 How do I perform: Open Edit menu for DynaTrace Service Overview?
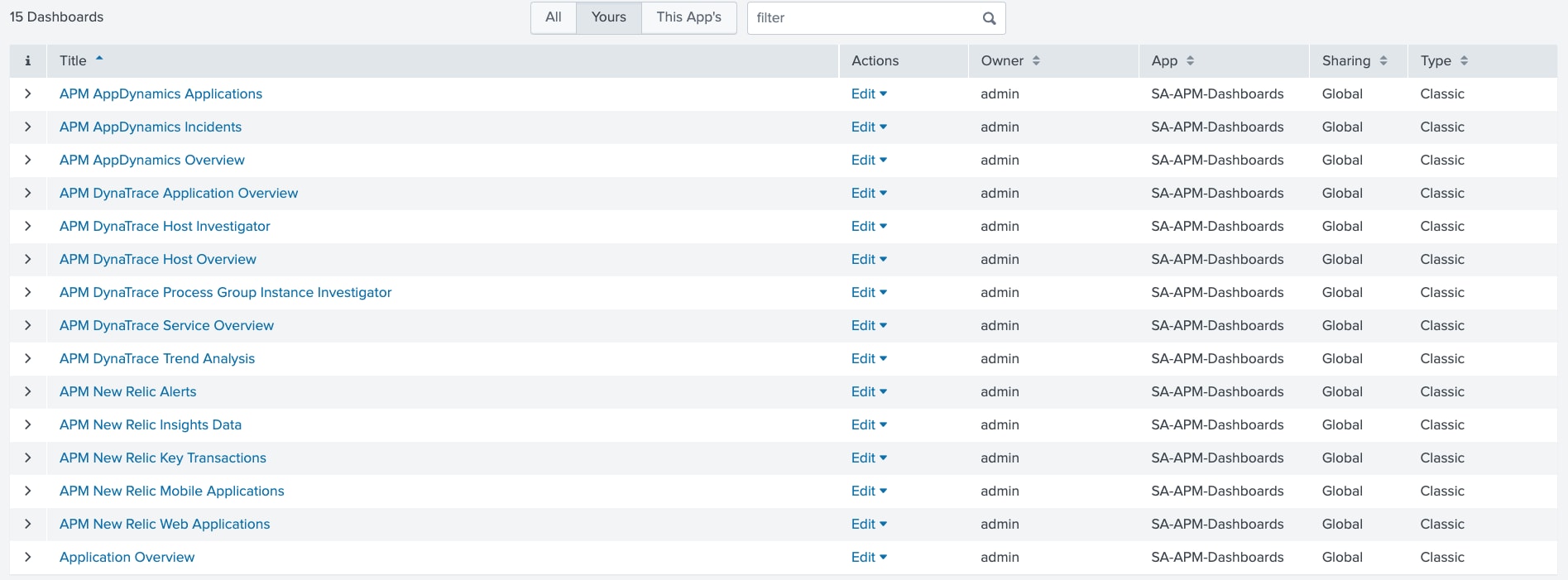coord(869,325)
